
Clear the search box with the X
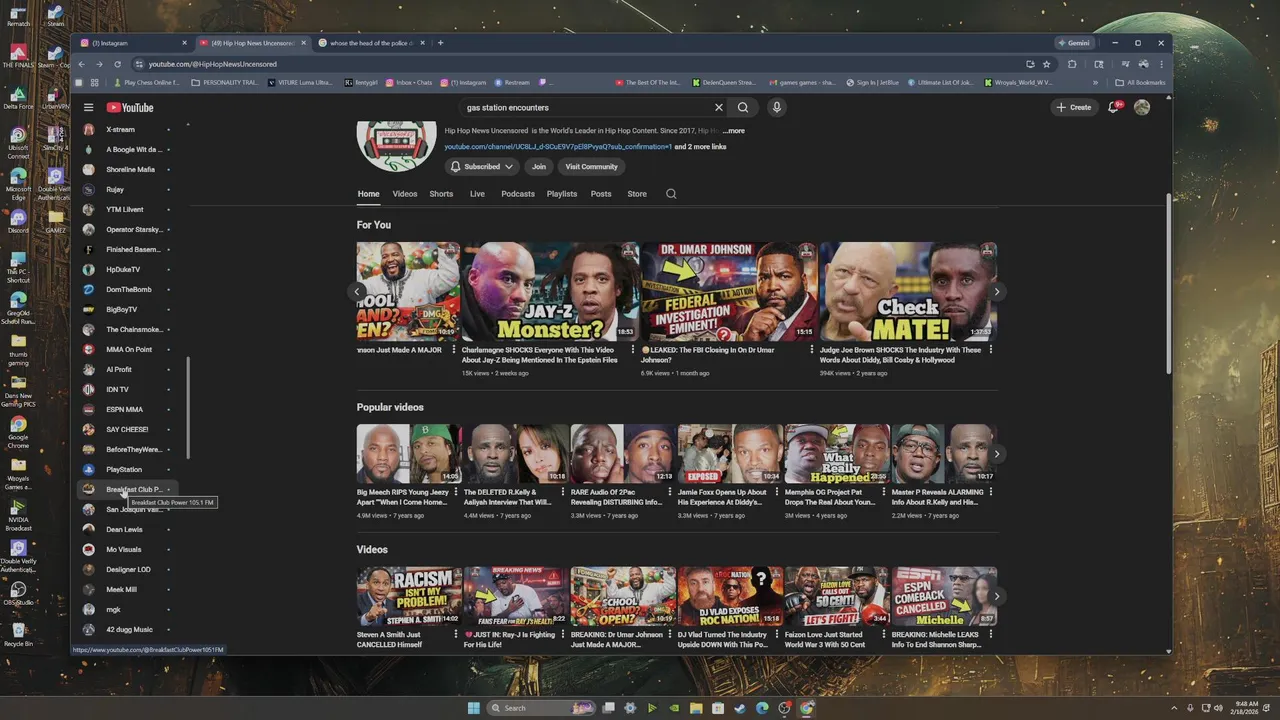pyautogui.click(x=718, y=107)
